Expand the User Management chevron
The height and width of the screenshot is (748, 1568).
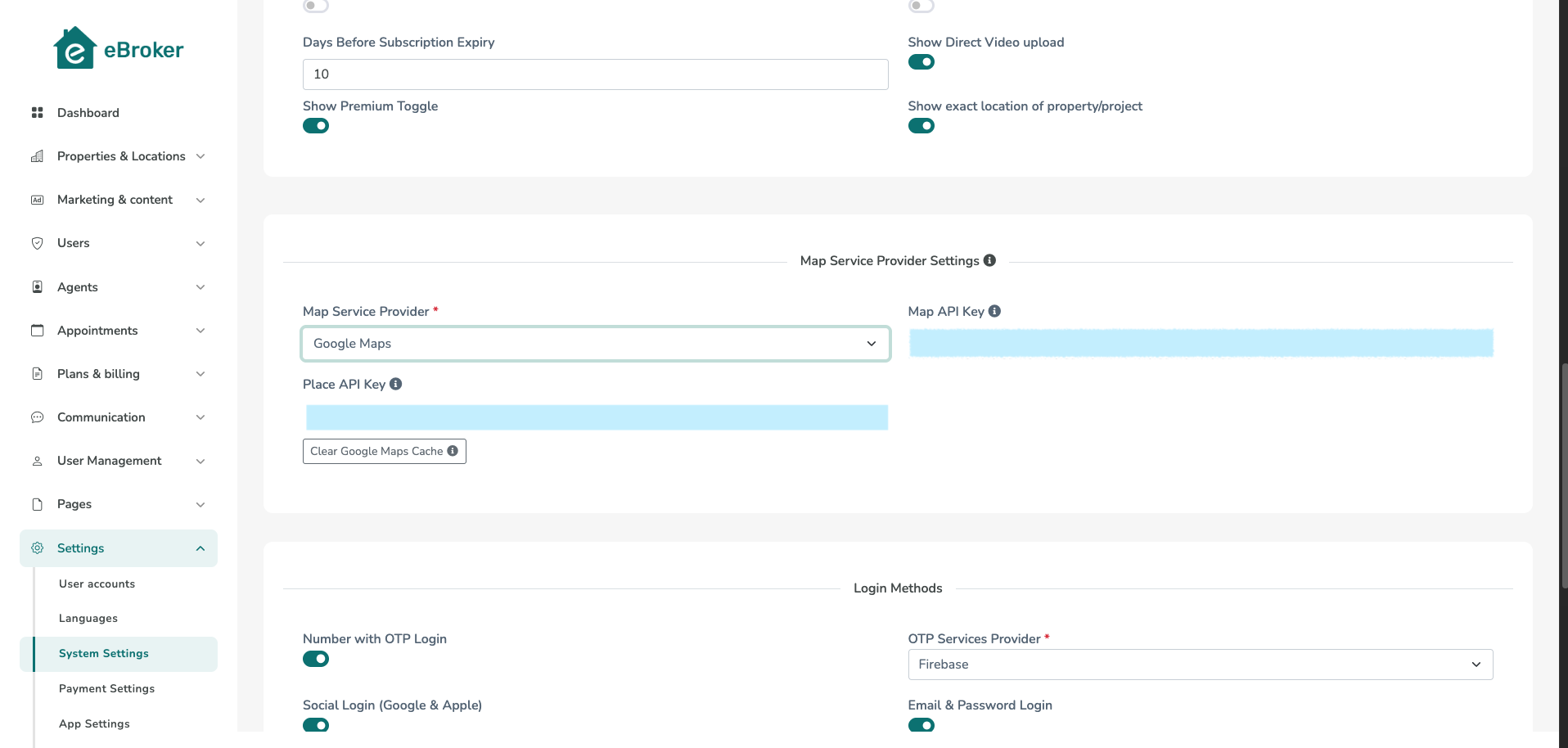click(x=201, y=461)
